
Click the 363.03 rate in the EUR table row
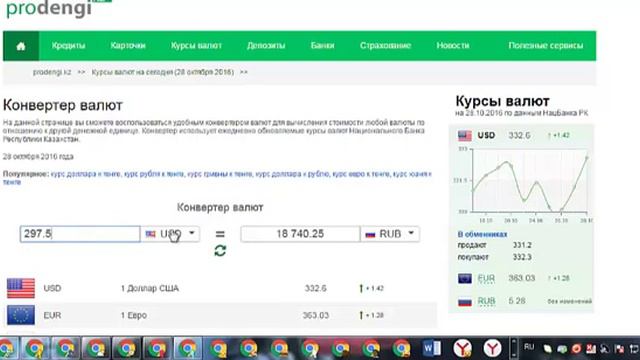pyautogui.click(x=316, y=316)
